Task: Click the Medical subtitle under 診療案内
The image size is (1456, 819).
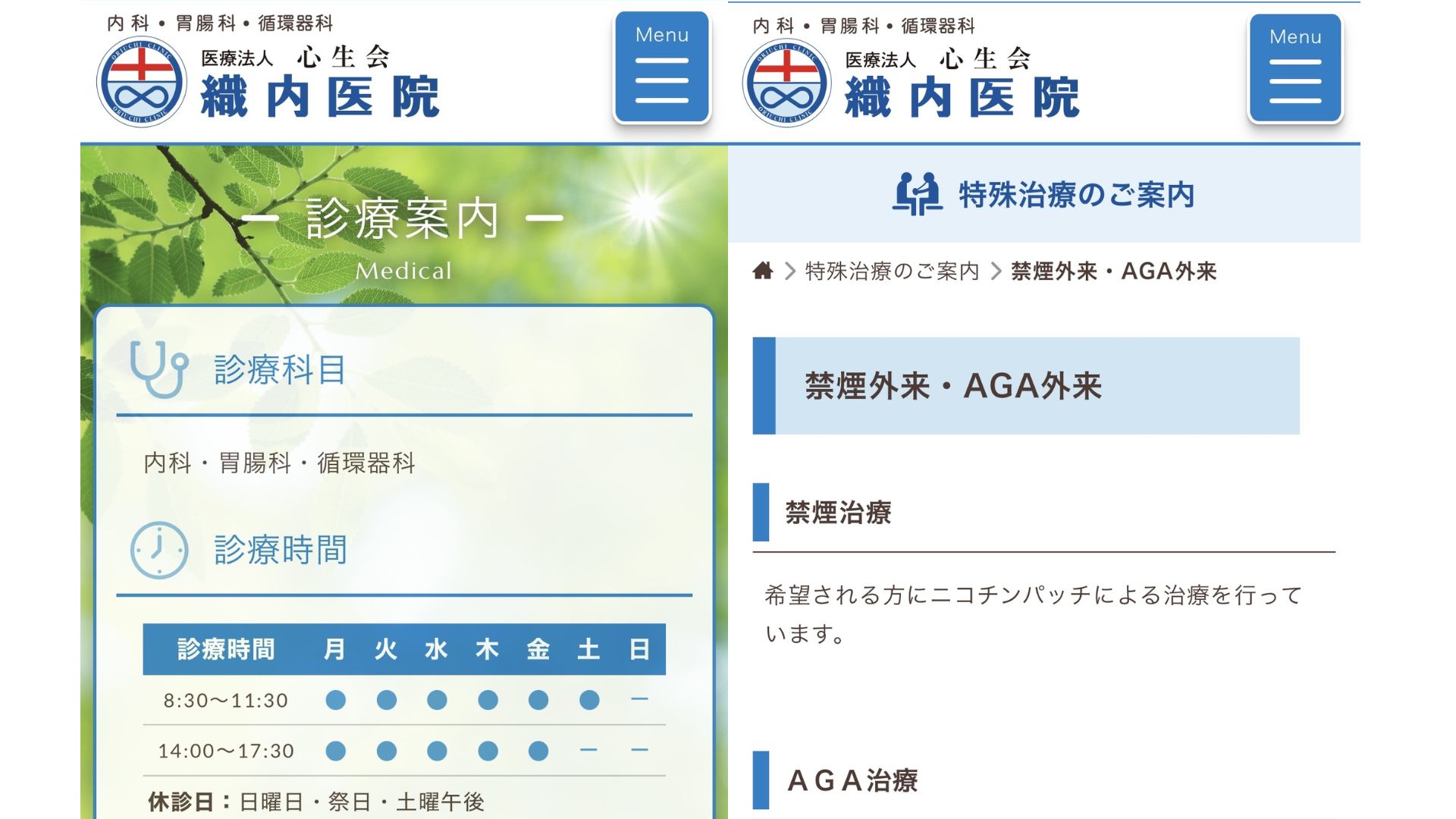Action: click(x=406, y=271)
